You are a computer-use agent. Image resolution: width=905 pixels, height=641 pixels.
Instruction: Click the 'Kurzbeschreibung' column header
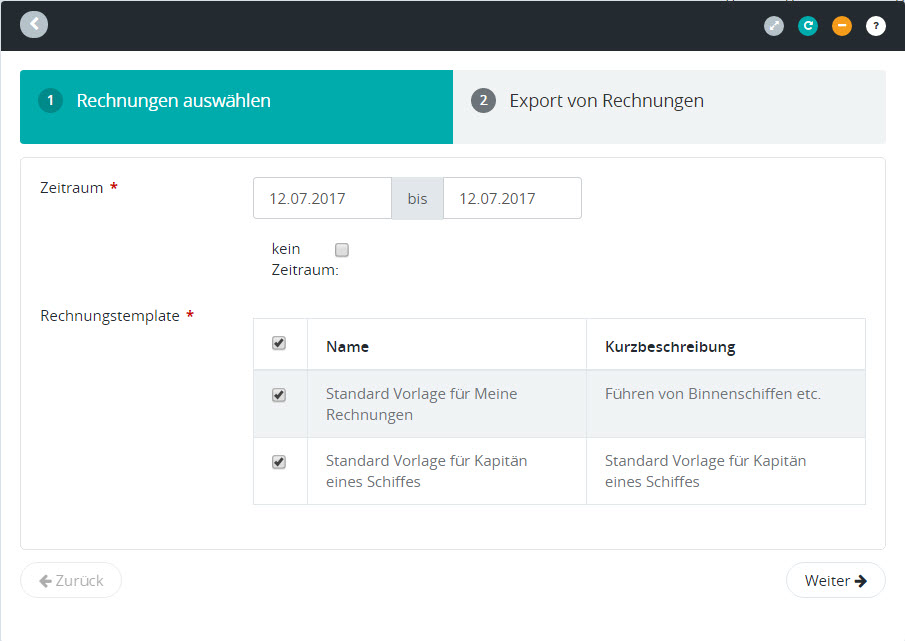[x=670, y=347]
